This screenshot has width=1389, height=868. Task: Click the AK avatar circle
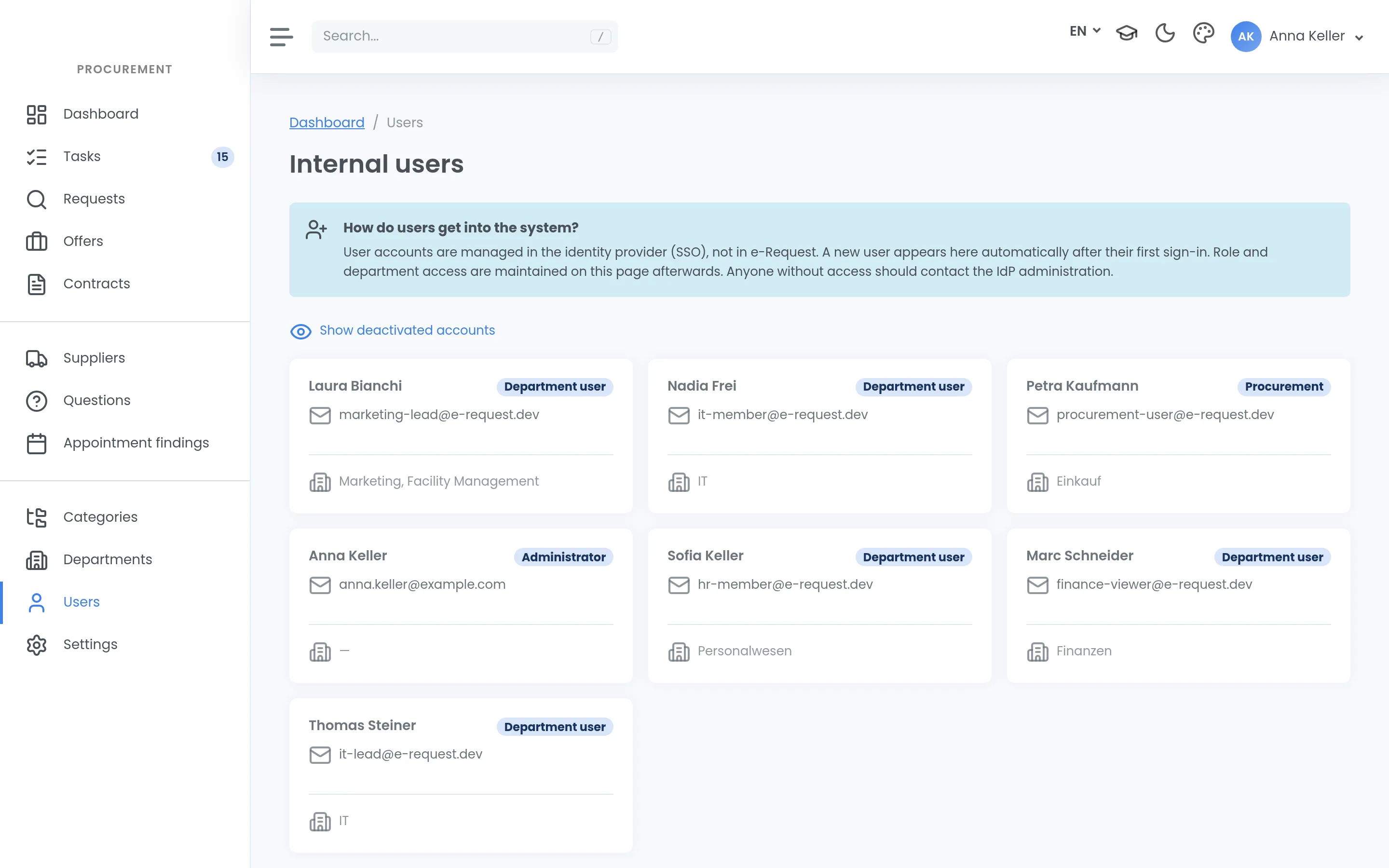click(1245, 37)
